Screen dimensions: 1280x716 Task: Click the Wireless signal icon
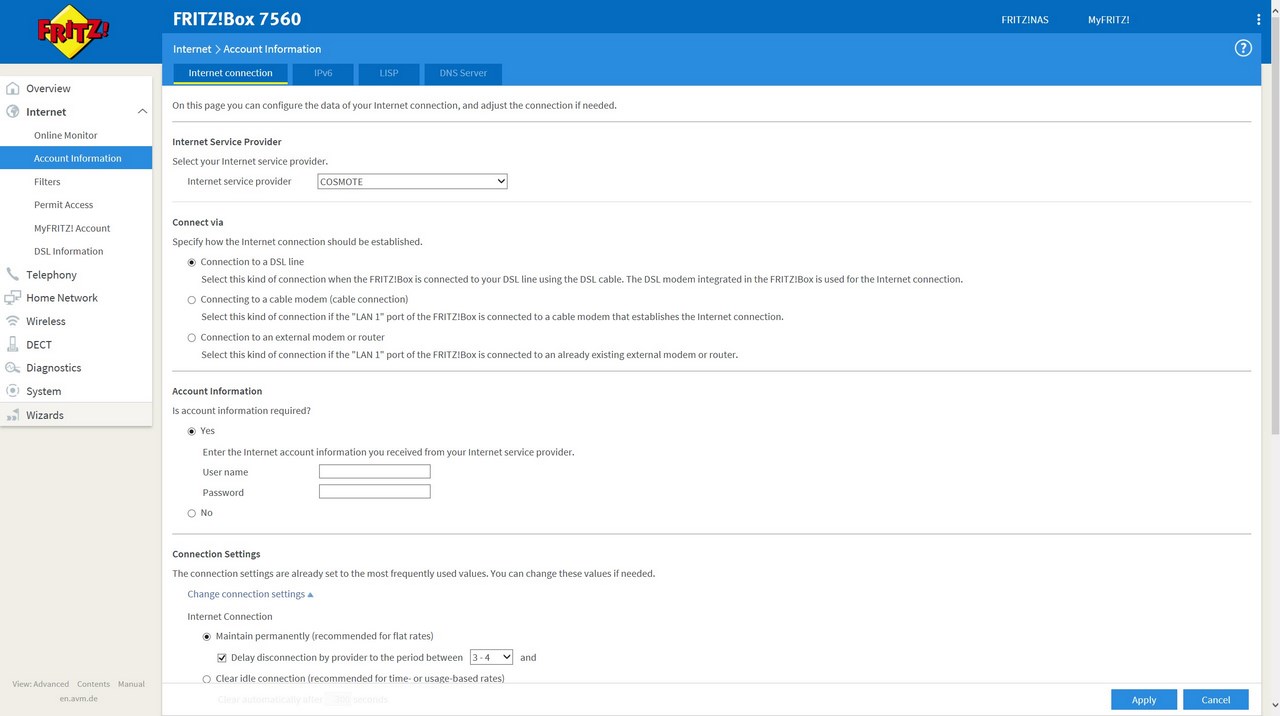[13, 321]
